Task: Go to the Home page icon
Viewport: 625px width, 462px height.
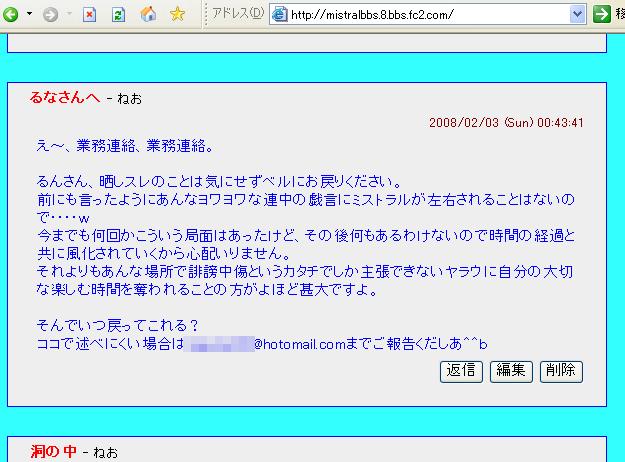Action: [148, 14]
